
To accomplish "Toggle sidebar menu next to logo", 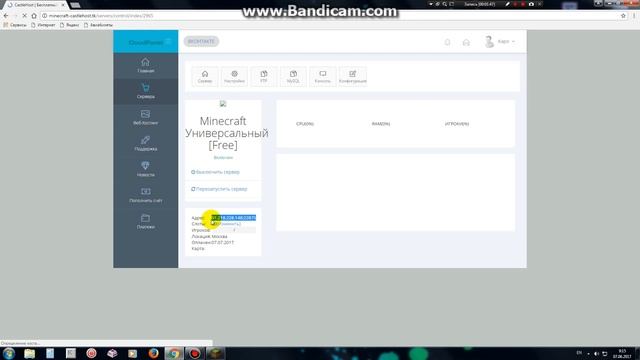I will click(x=168, y=41).
